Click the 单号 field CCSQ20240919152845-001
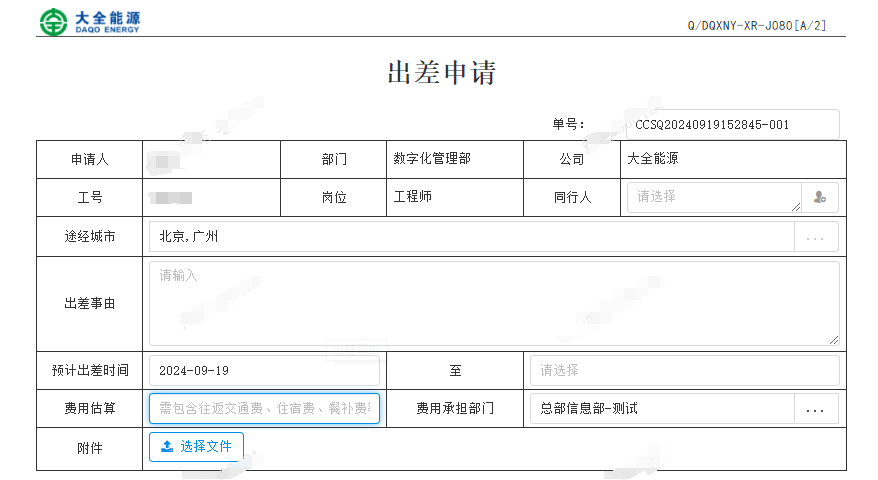878x480 pixels. click(x=734, y=124)
